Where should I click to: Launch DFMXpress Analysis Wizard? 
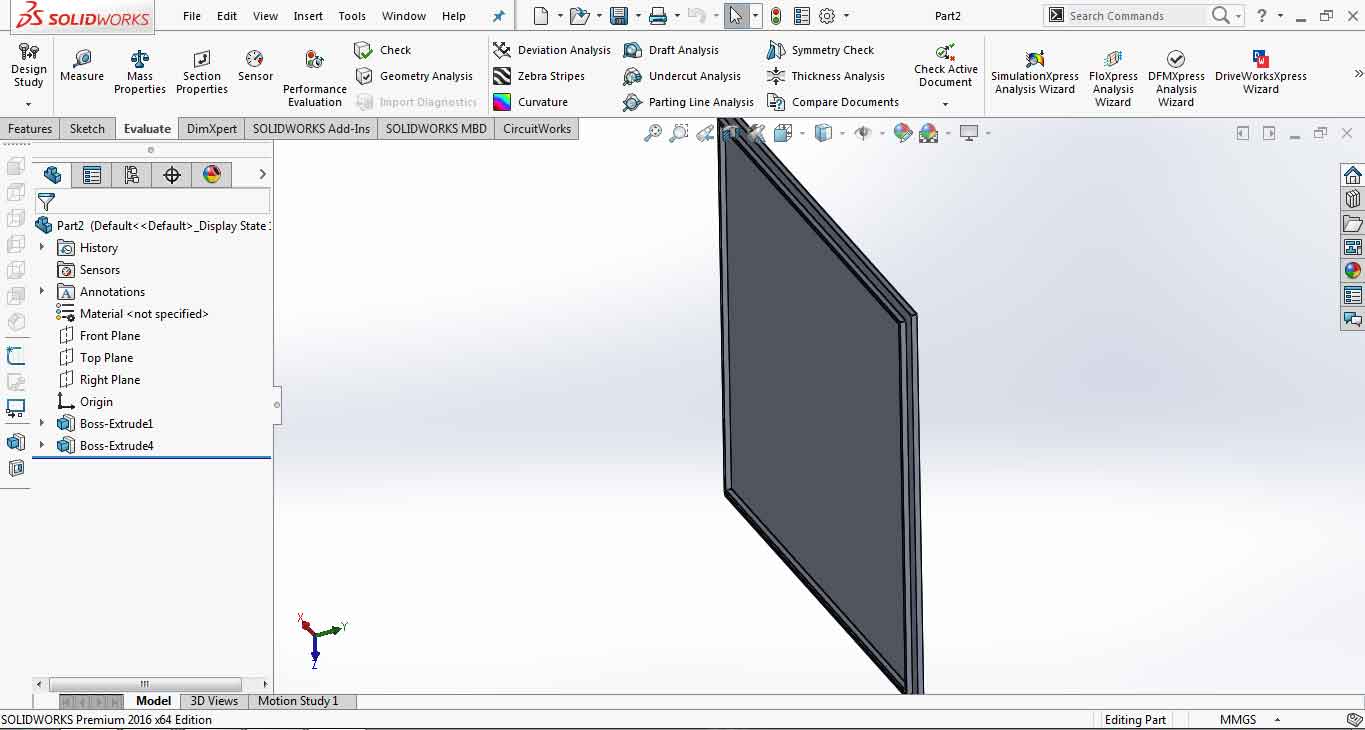point(1176,78)
